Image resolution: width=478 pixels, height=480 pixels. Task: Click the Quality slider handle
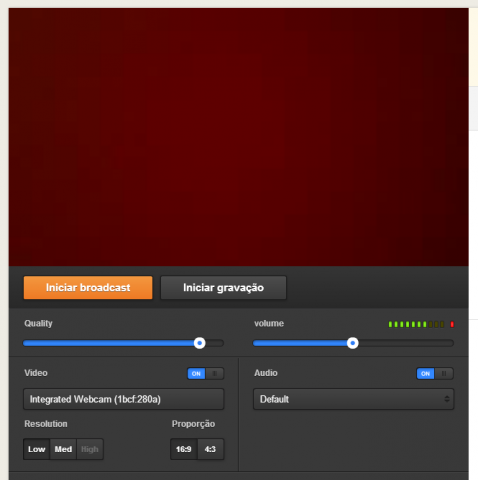coord(200,343)
